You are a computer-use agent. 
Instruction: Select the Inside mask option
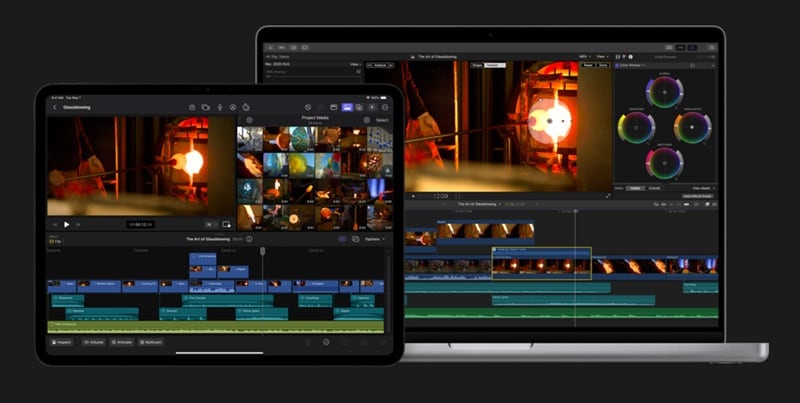tap(635, 188)
